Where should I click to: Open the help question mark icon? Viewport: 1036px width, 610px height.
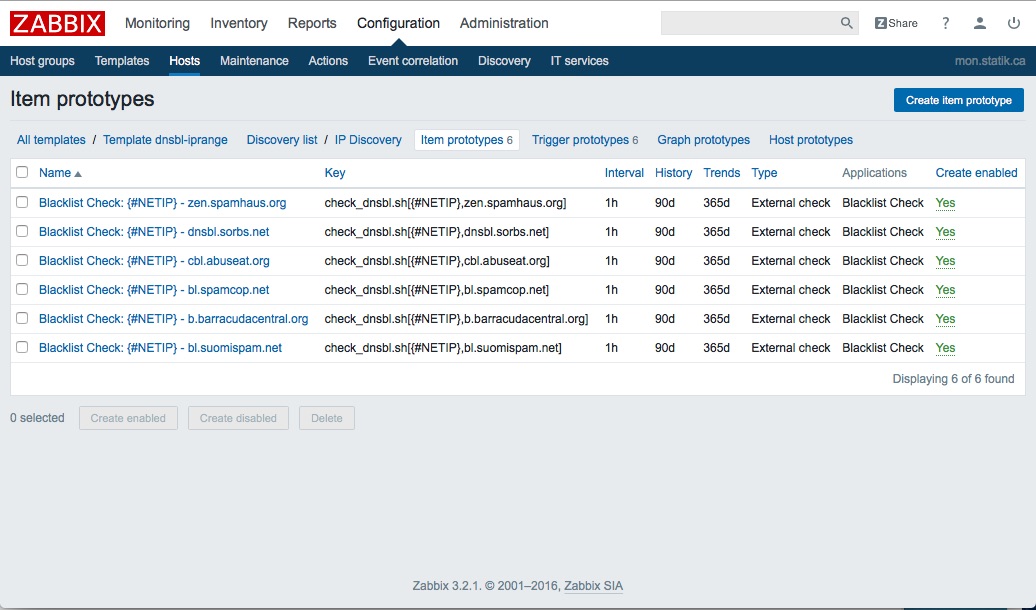[x=945, y=23]
